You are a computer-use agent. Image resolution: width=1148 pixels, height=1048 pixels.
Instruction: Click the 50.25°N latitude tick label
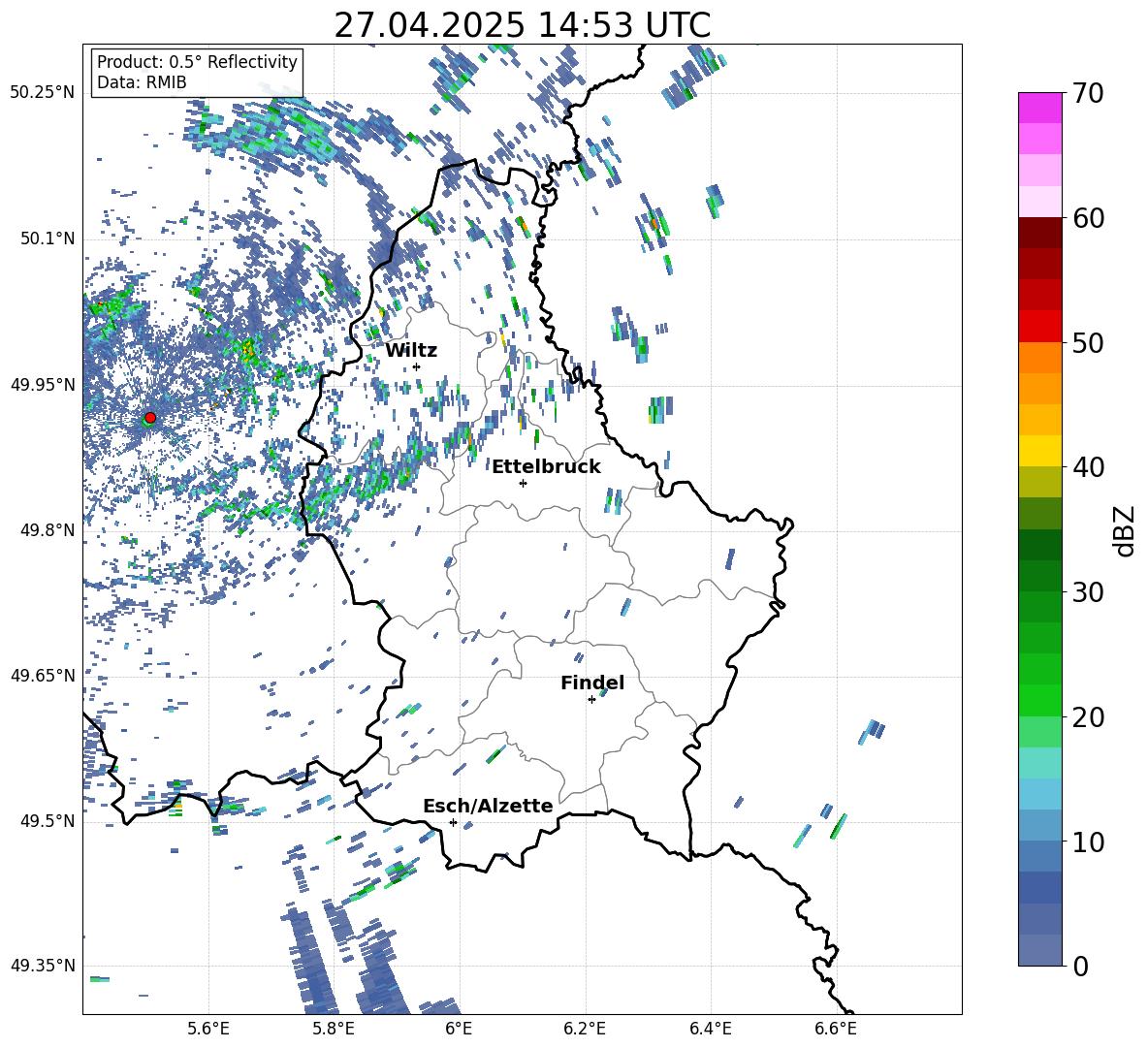(43, 93)
